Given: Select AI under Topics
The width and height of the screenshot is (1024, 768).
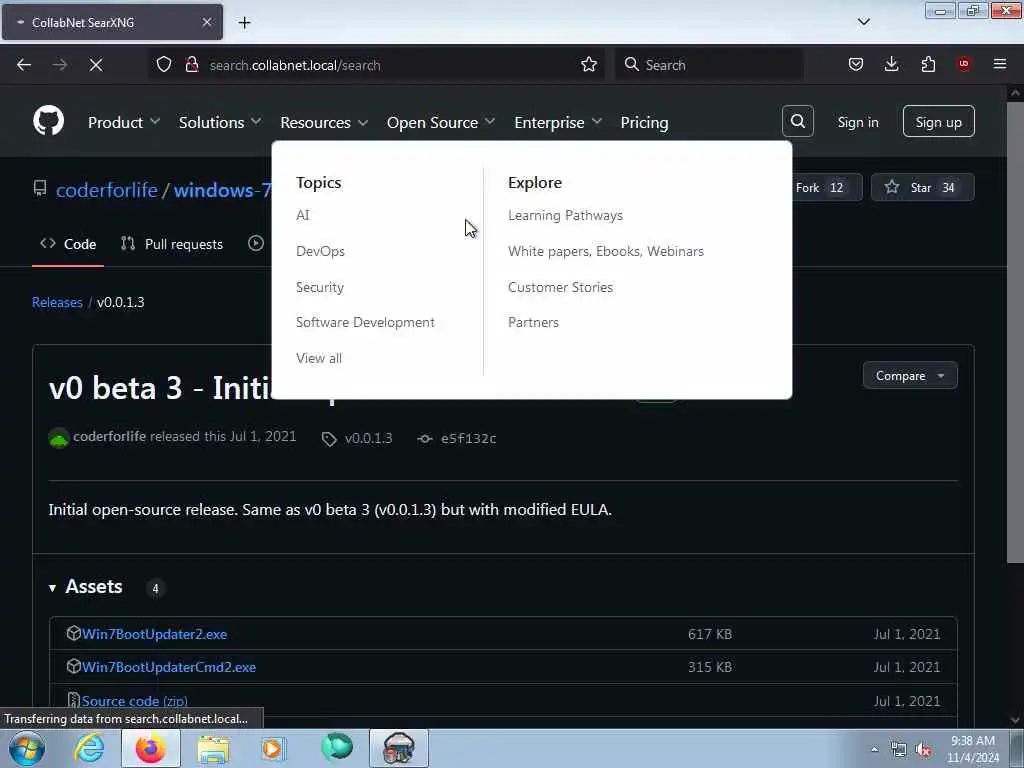Looking at the screenshot, I should (302, 215).
